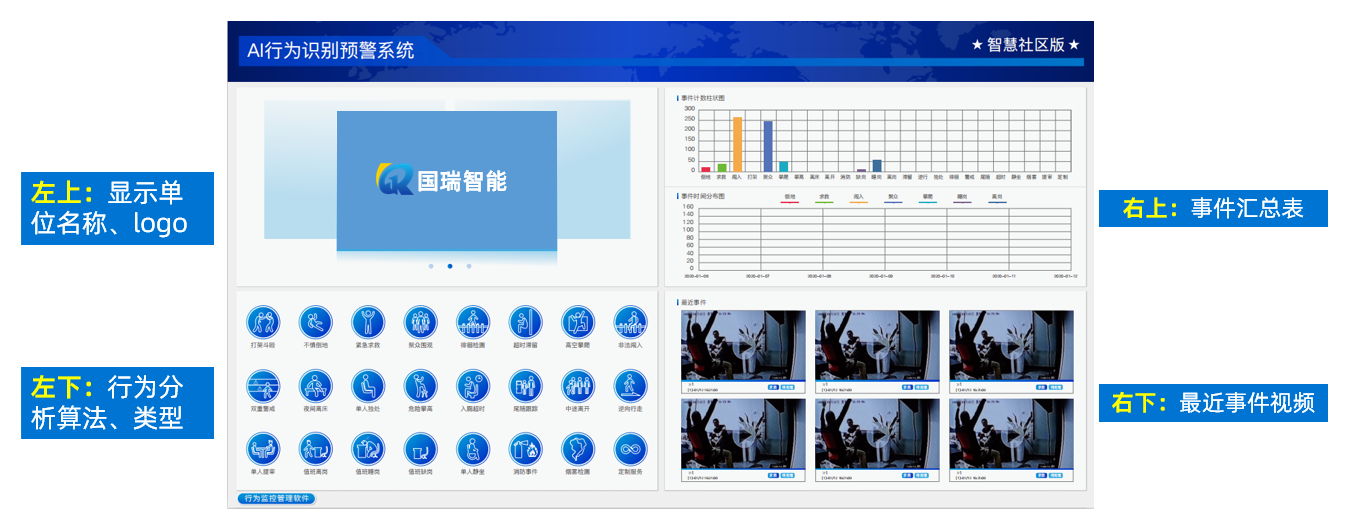Select the 高空攀爬 climbing detection icon
This screenshot has height=528, width=1348.
(577, 323)
